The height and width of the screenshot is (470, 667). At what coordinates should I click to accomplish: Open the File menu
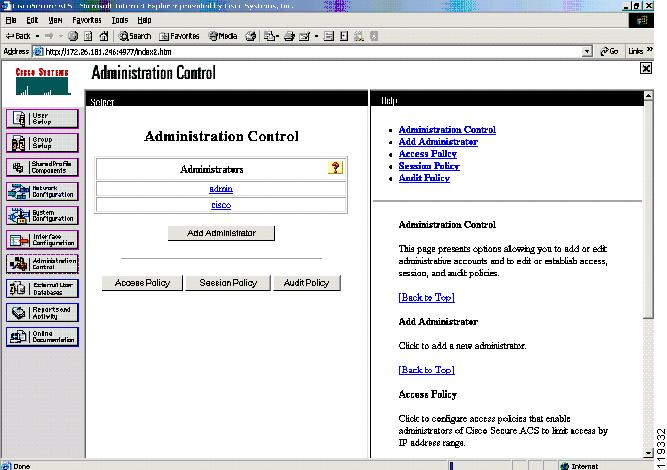coord(11,20)
